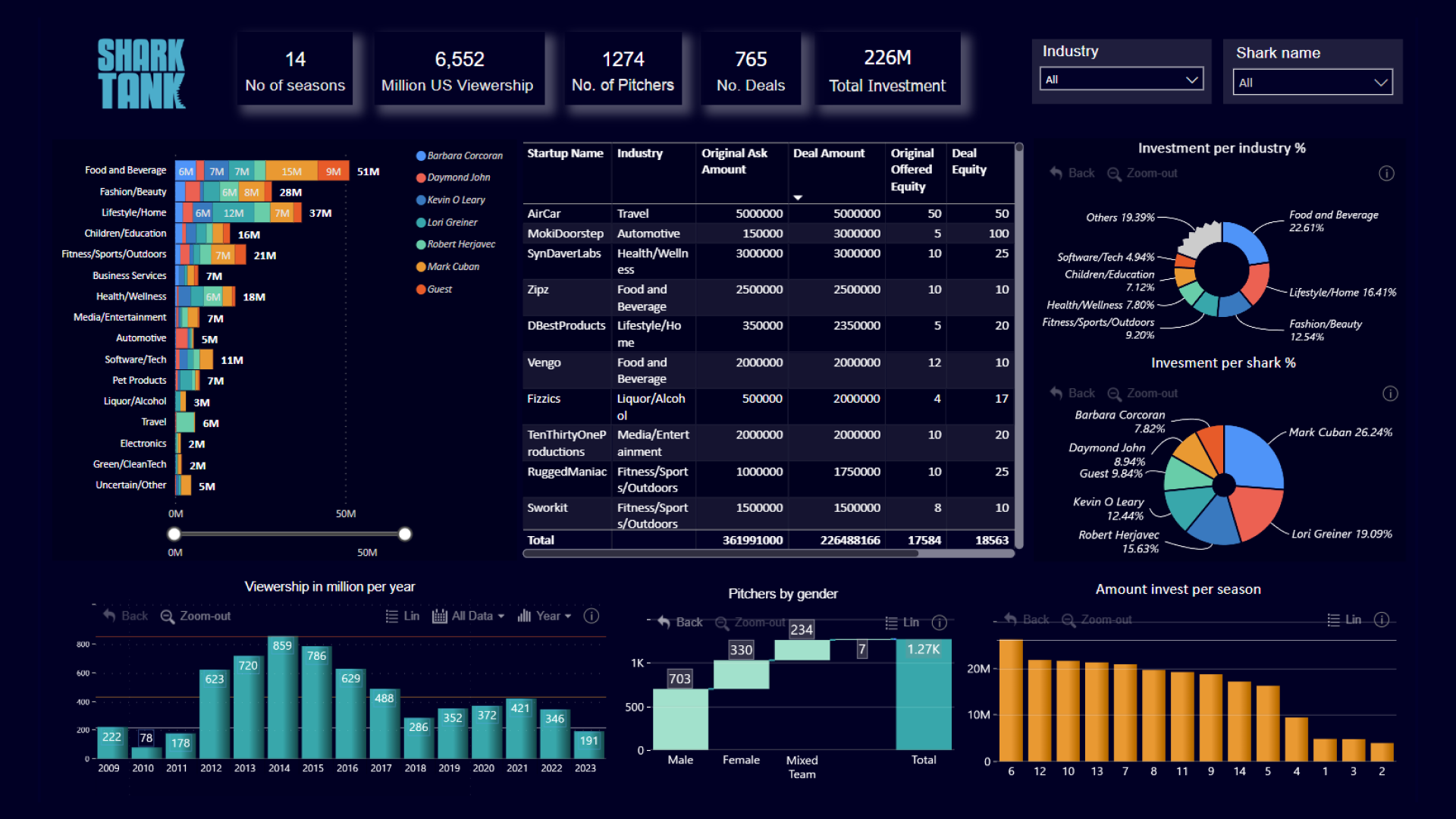Viewport: 1456px width, 819px height.
Task: Toggle Lin scale in Amount invest per season chart
Action: tap(1344, 620)
